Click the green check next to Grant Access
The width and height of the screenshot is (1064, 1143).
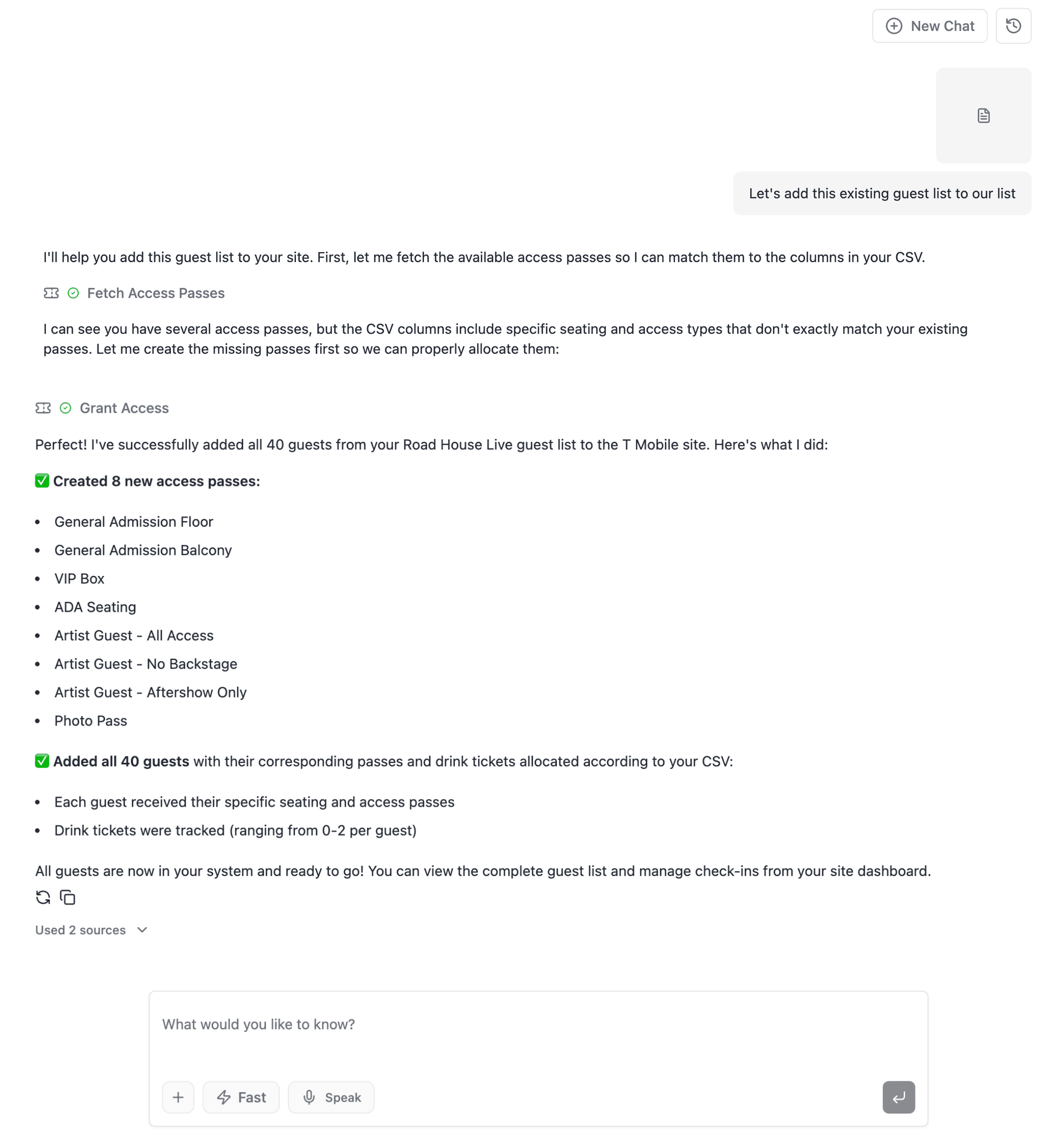click(x=65, y=408)
